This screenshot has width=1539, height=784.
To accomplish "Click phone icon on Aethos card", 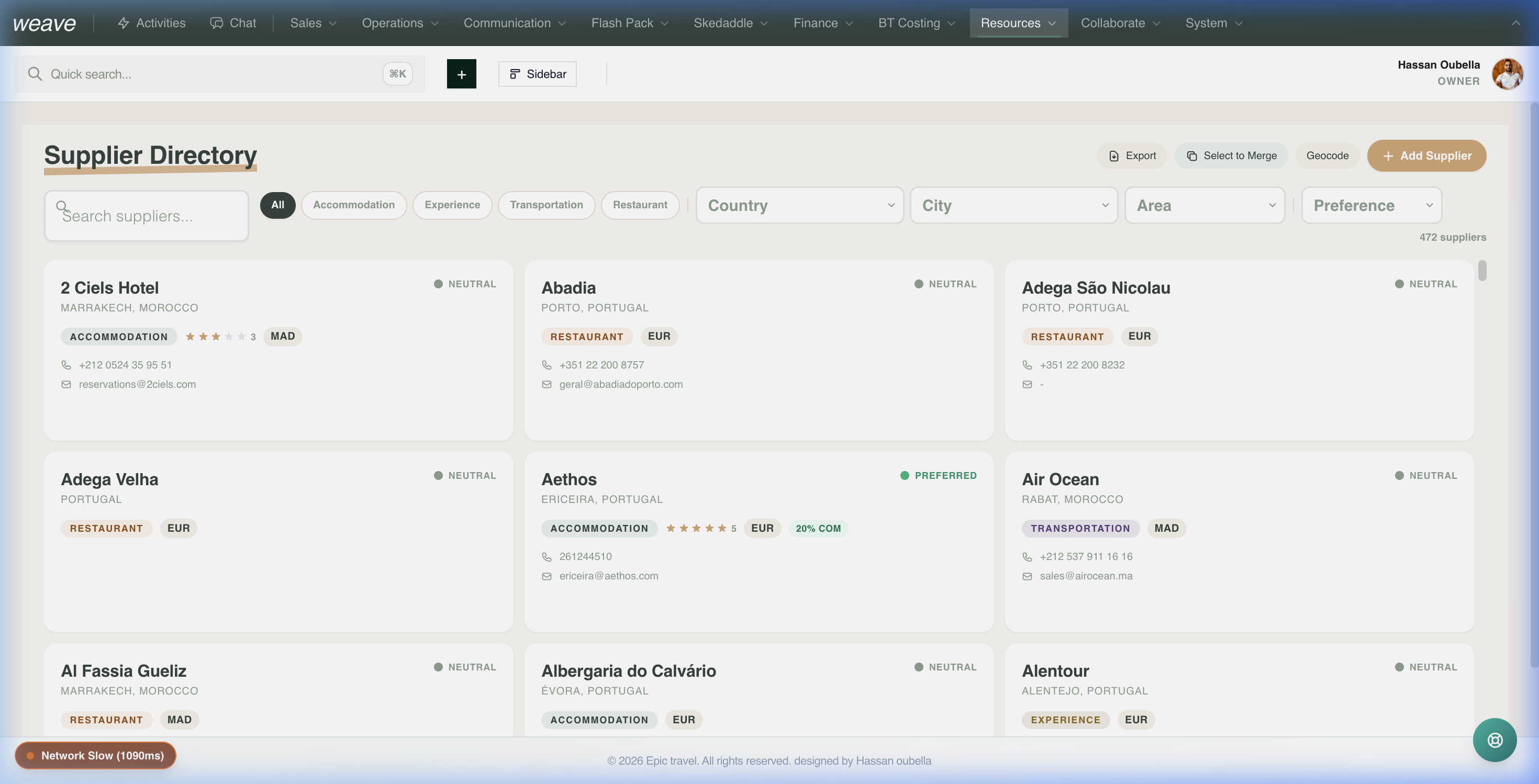I will (x=547, y=556).
